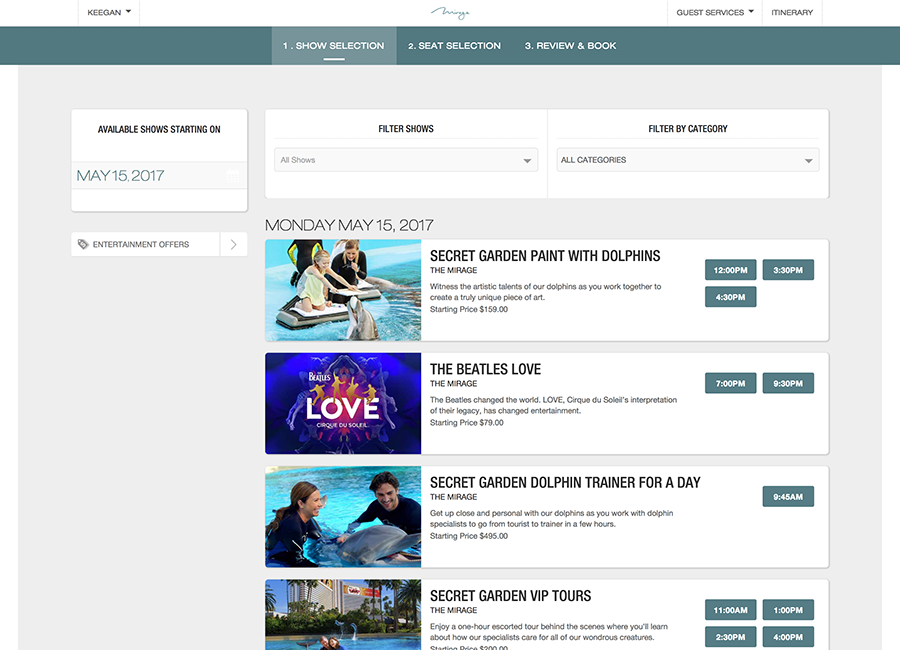Open the Paint With Dolphins photo thumbnail
The height and width of the screenshot is (650, 900).
pyautogui.click(x=343, y=290)
